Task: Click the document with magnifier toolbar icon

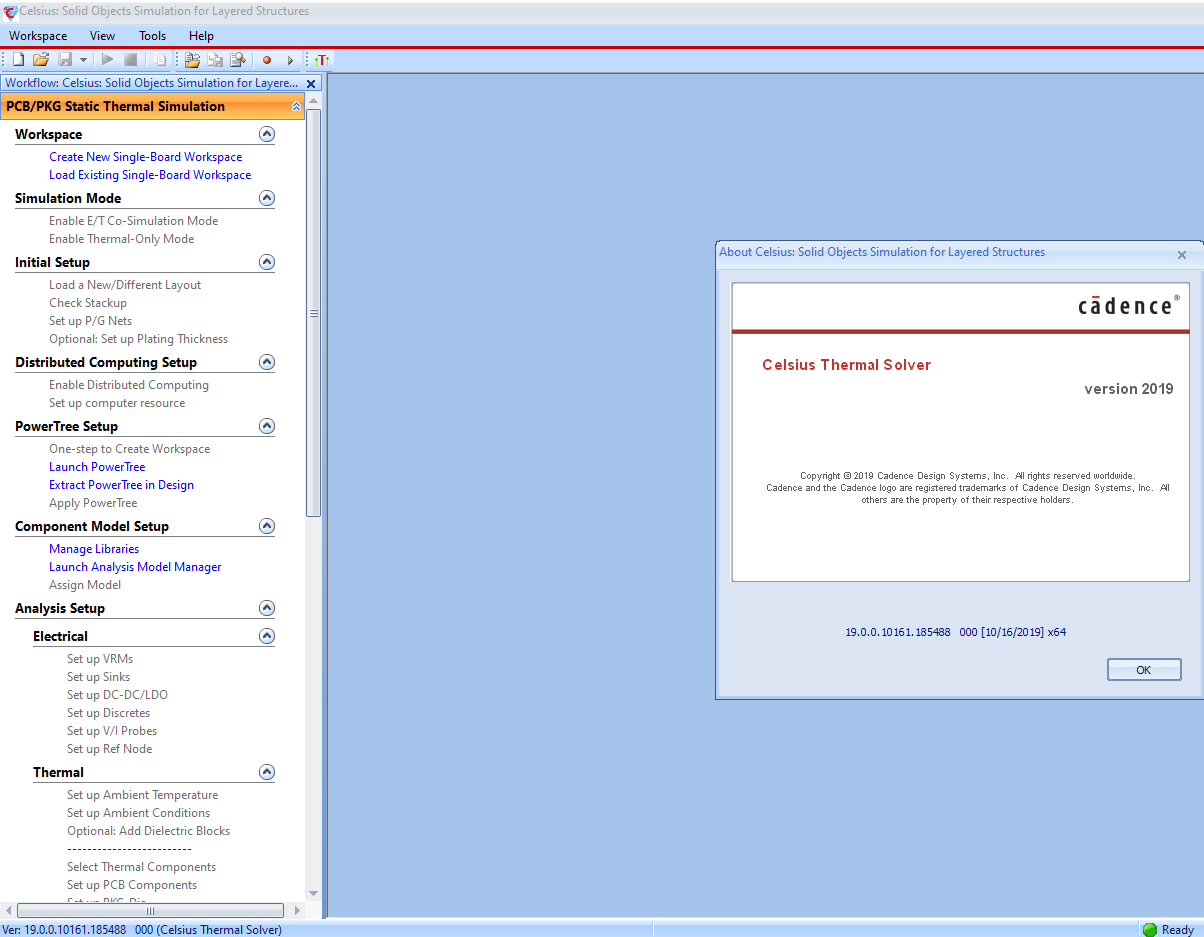Action: tap(238, 60)
